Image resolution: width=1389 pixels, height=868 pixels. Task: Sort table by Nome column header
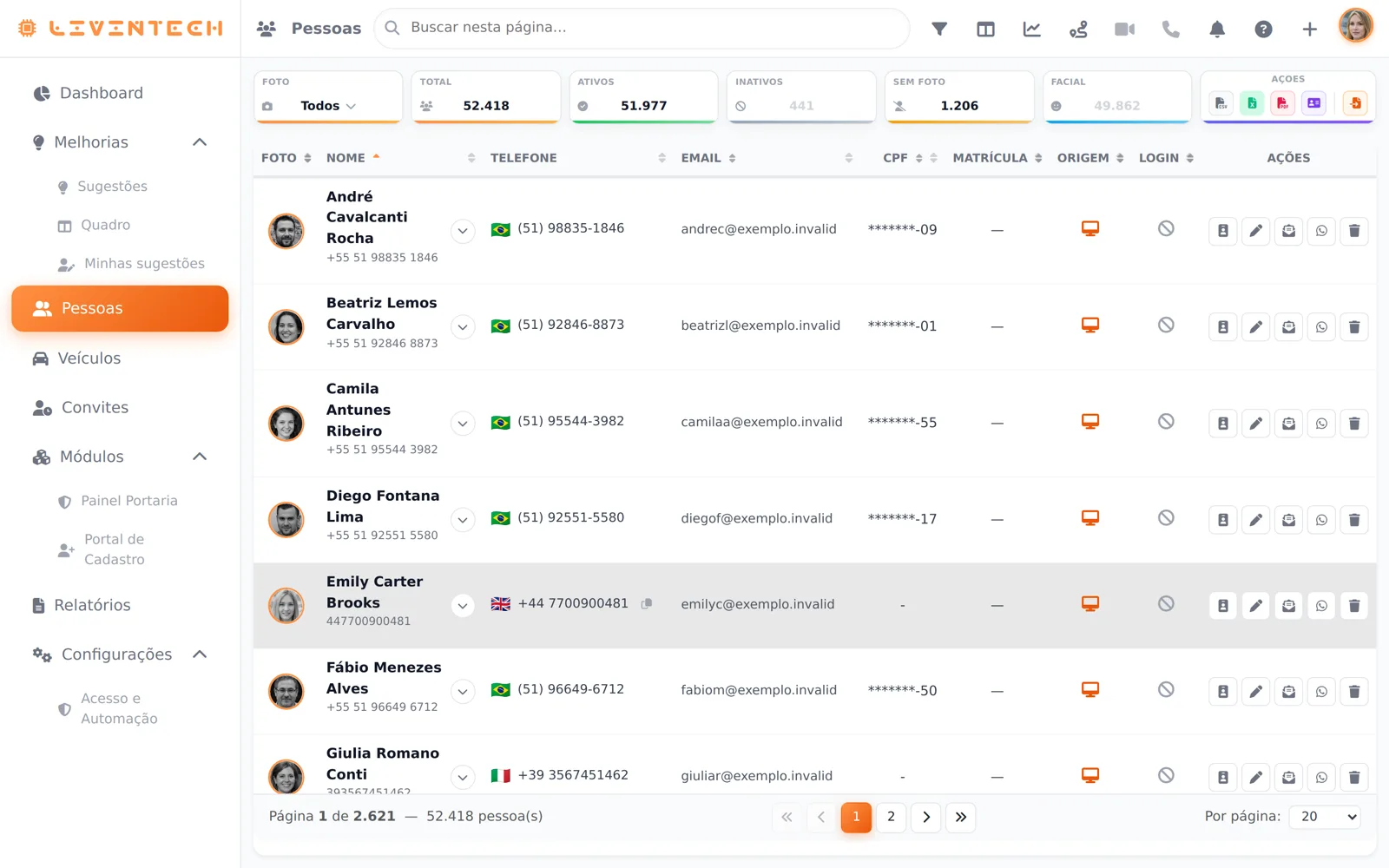(346, 158)
